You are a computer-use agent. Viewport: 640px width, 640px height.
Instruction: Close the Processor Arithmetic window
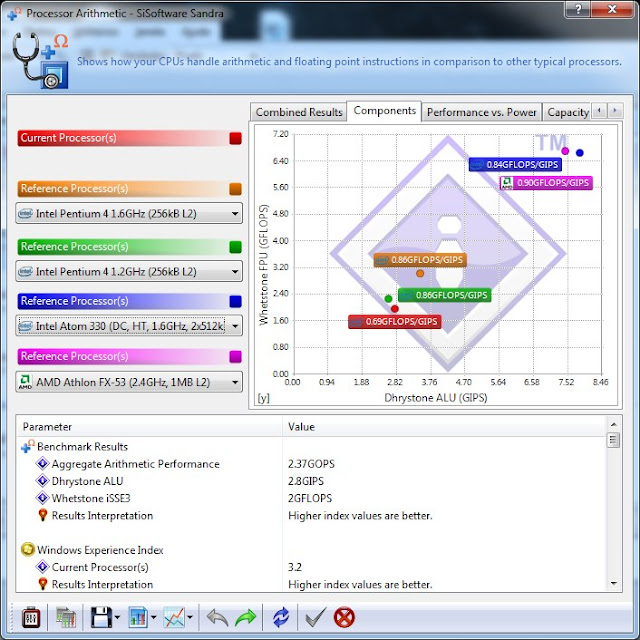[x=611, y=9]
